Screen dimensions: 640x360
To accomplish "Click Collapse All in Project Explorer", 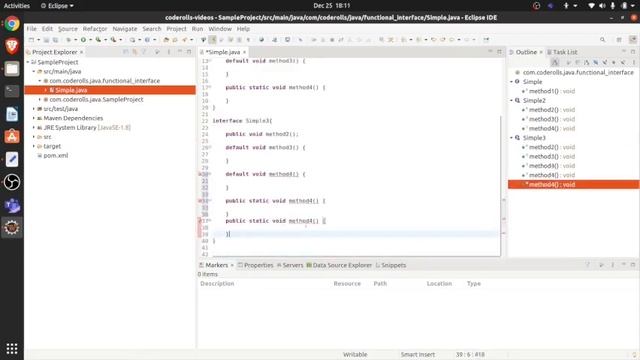I will 125,52.
